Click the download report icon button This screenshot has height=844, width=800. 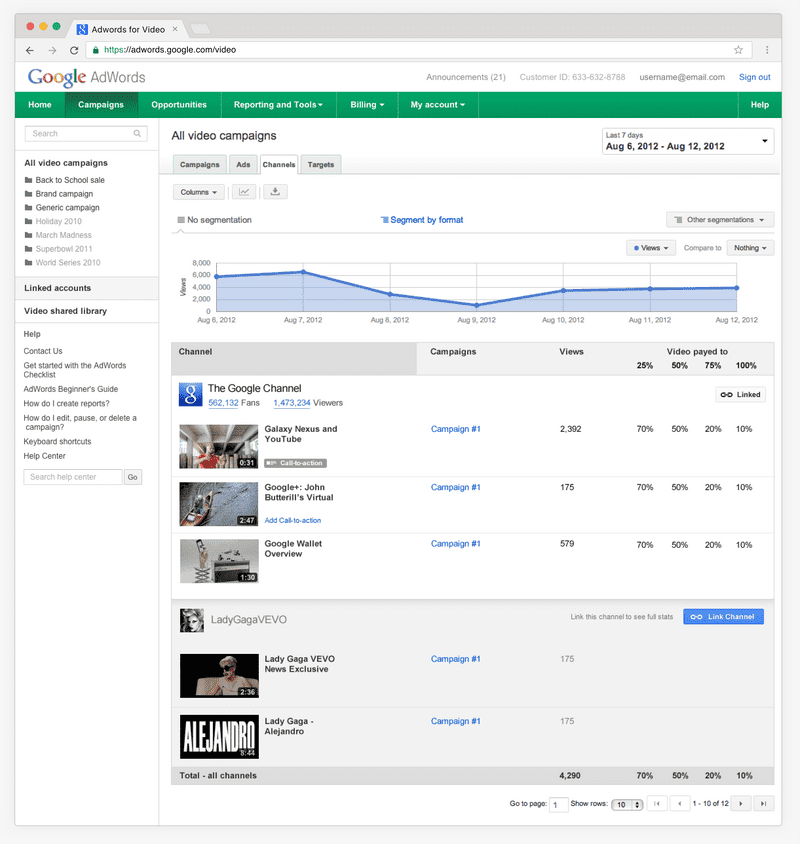[x=275, y=192]
